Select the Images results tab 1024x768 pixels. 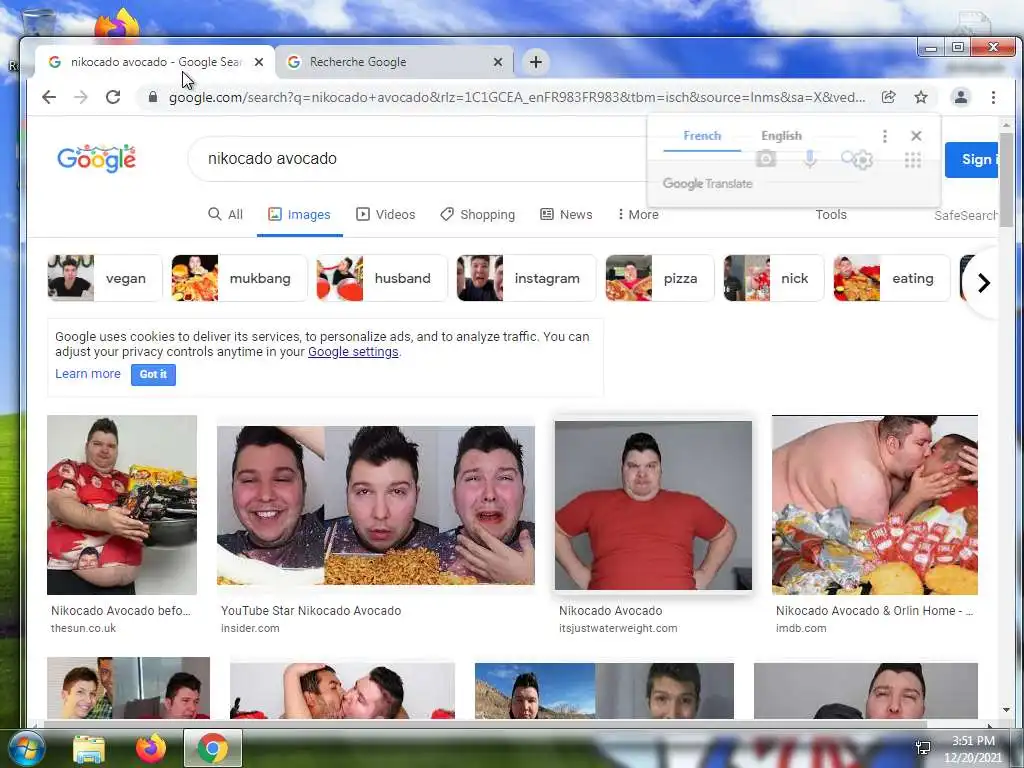point(300,214)
